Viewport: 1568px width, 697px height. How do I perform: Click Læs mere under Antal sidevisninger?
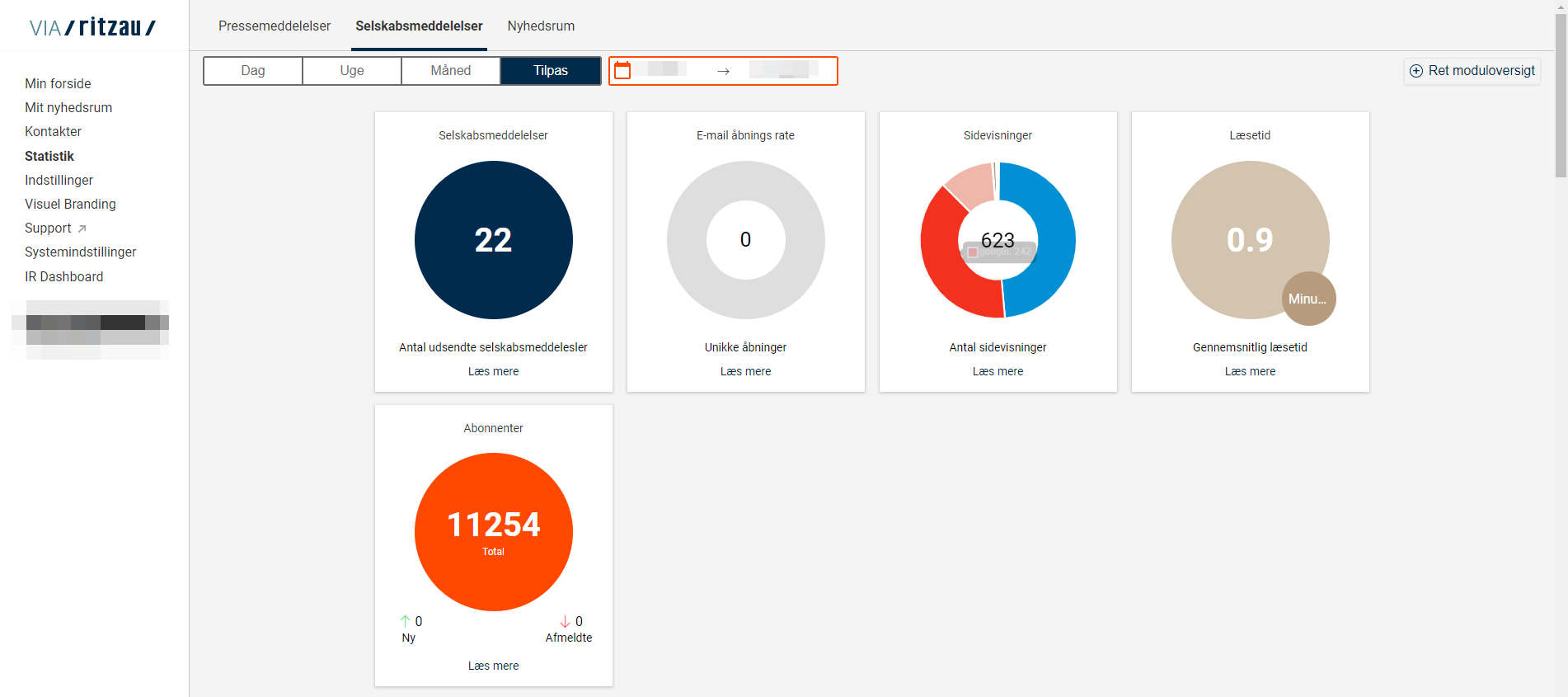click(998, 371)
